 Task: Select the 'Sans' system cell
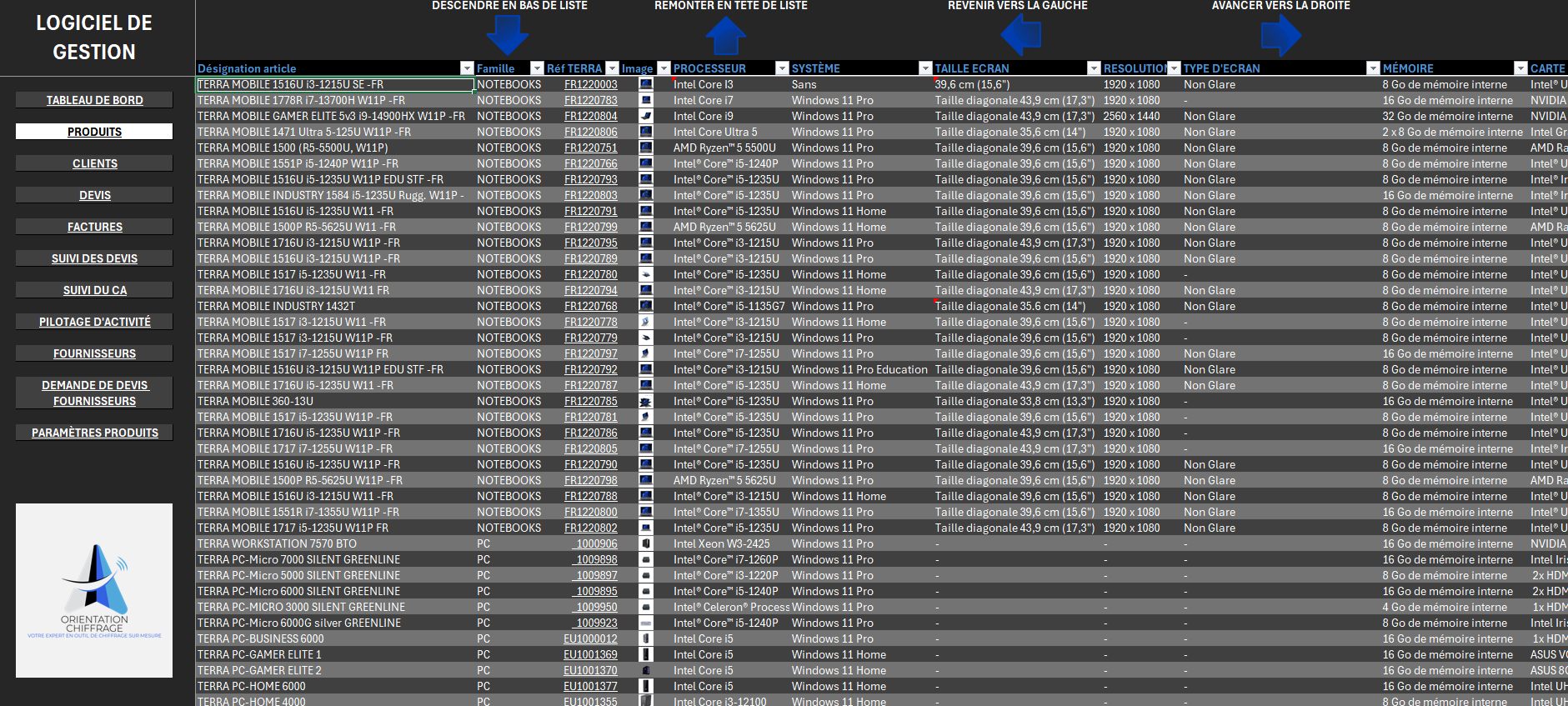tap(861, 84)
